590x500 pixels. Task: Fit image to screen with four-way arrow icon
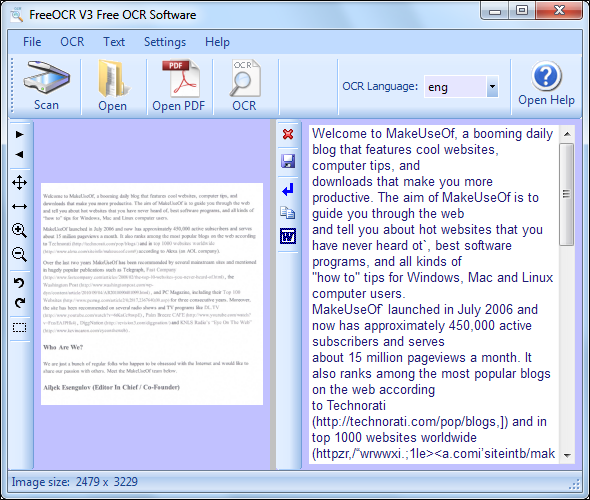pos(20,183)
